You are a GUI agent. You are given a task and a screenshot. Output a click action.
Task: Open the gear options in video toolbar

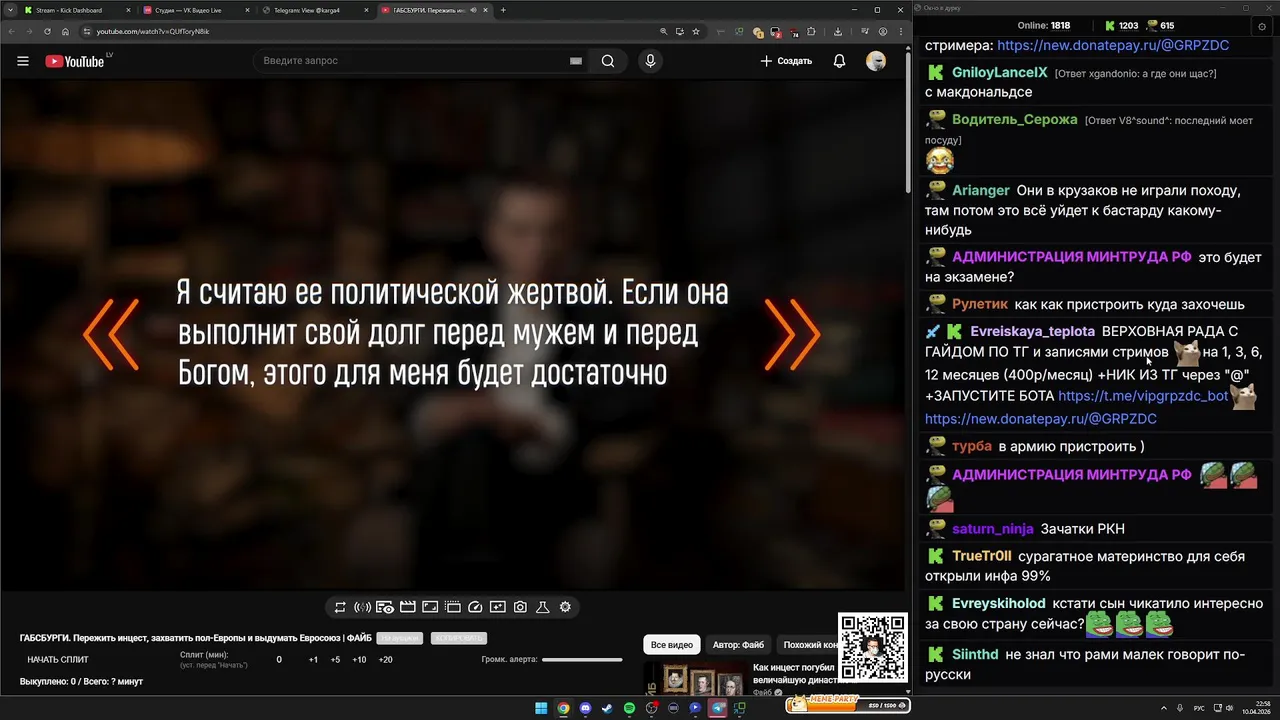(566, 607)
